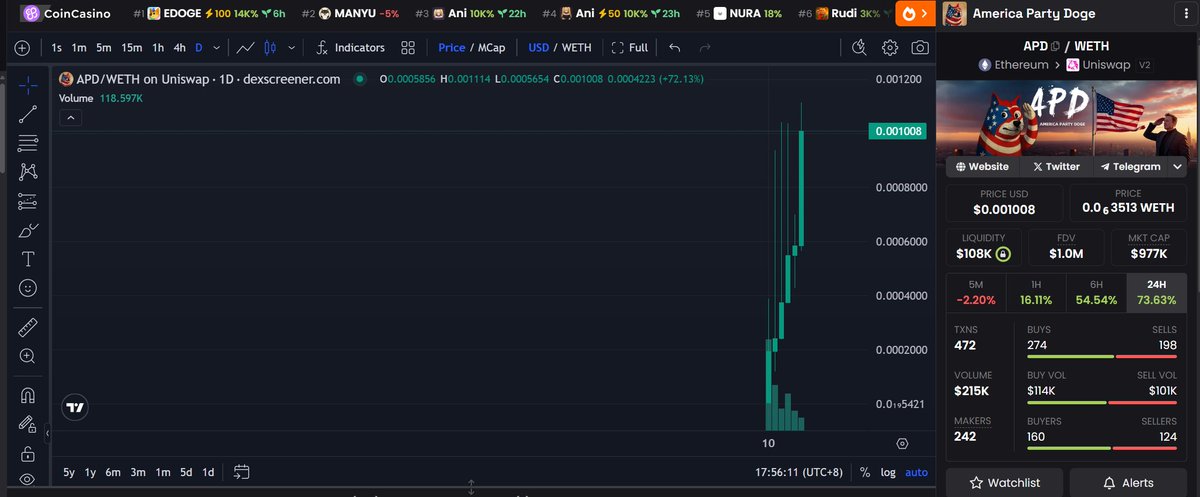Select the 5M price change tab
This screenshot has width=1200, height=497.
tap(976, 292)
